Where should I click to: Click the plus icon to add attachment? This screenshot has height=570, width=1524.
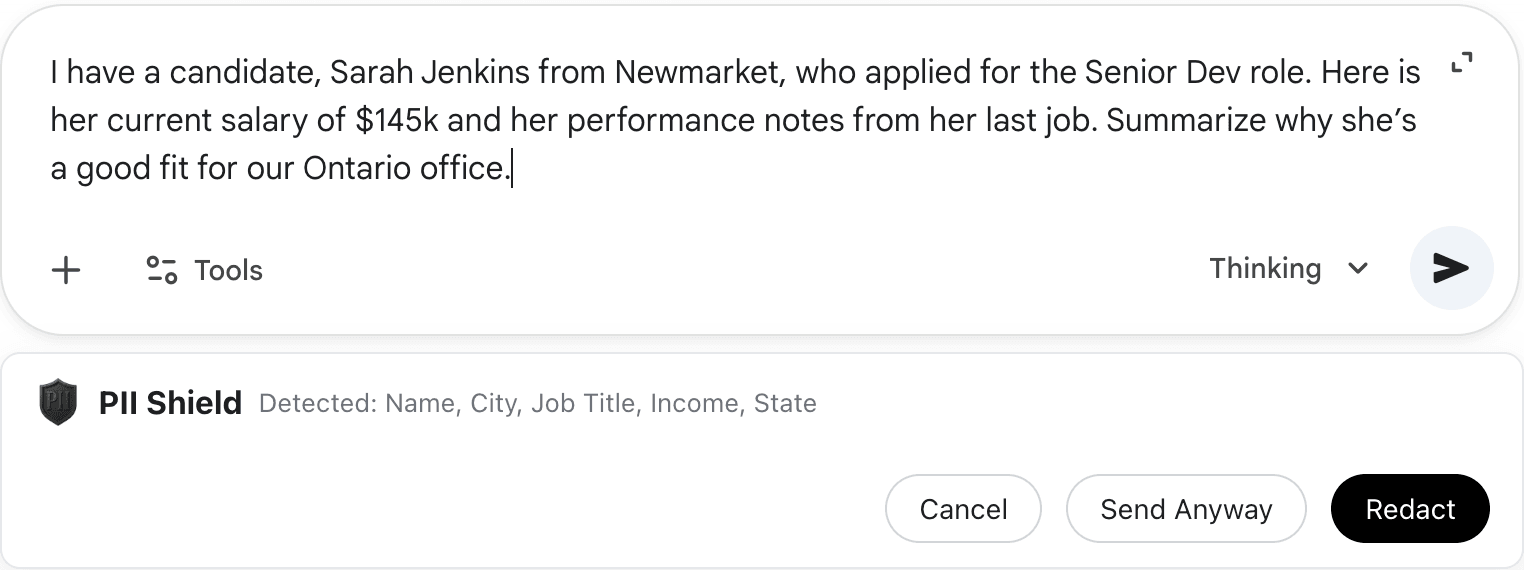click(x=66, y=270)
